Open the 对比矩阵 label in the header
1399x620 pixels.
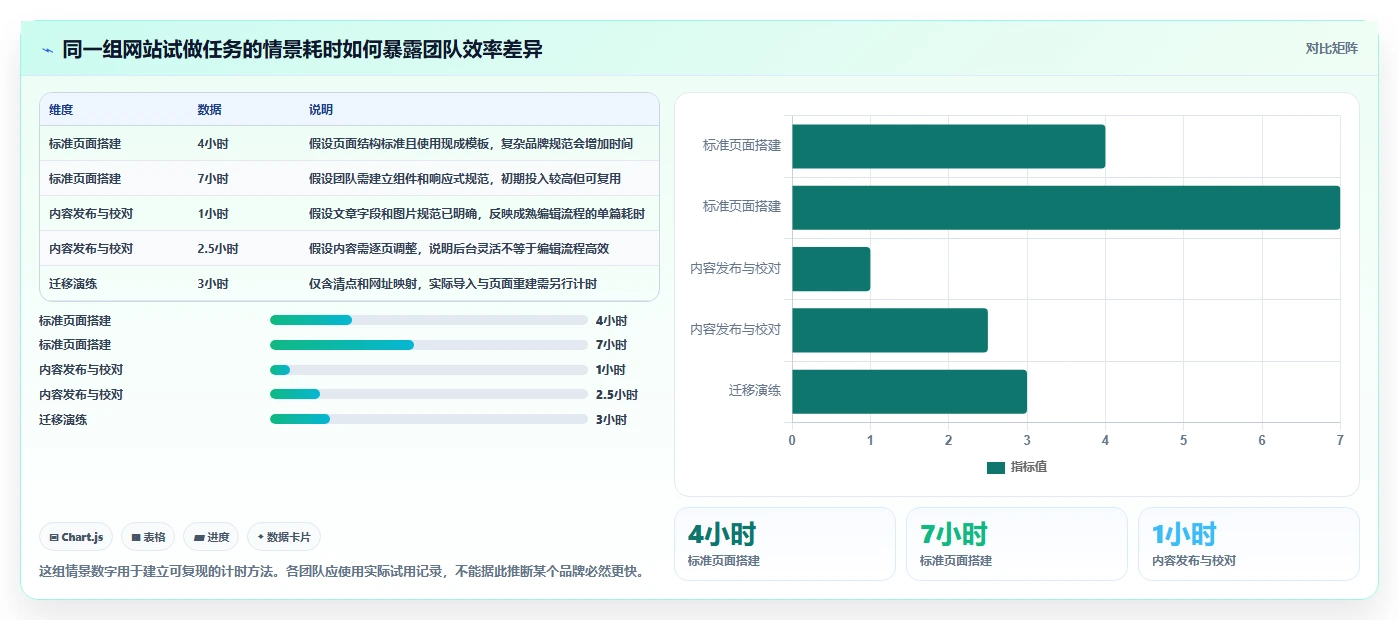[1331, 48]
